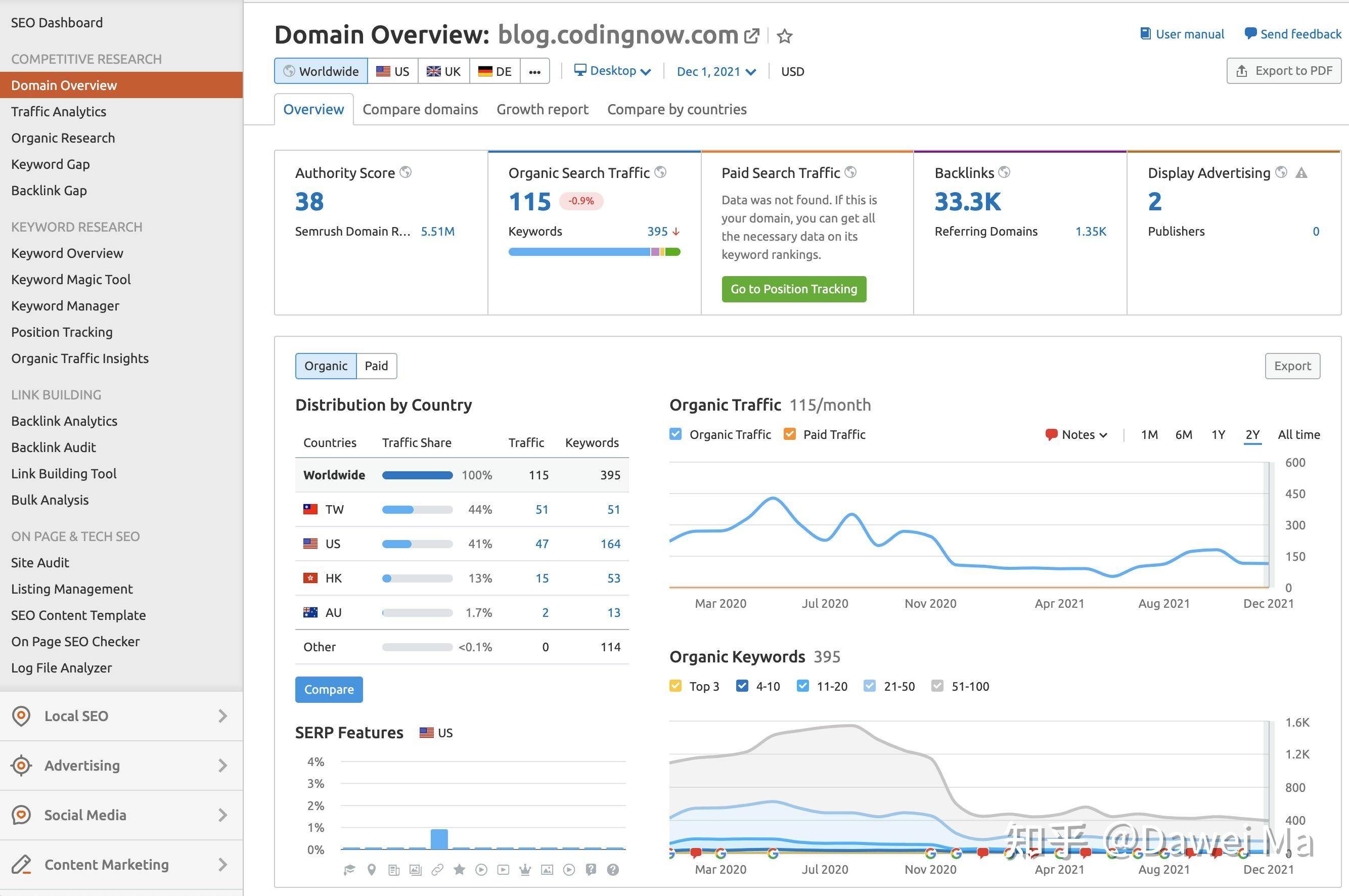
Task: Click the blue Compare button
Action: pos(329,690)
